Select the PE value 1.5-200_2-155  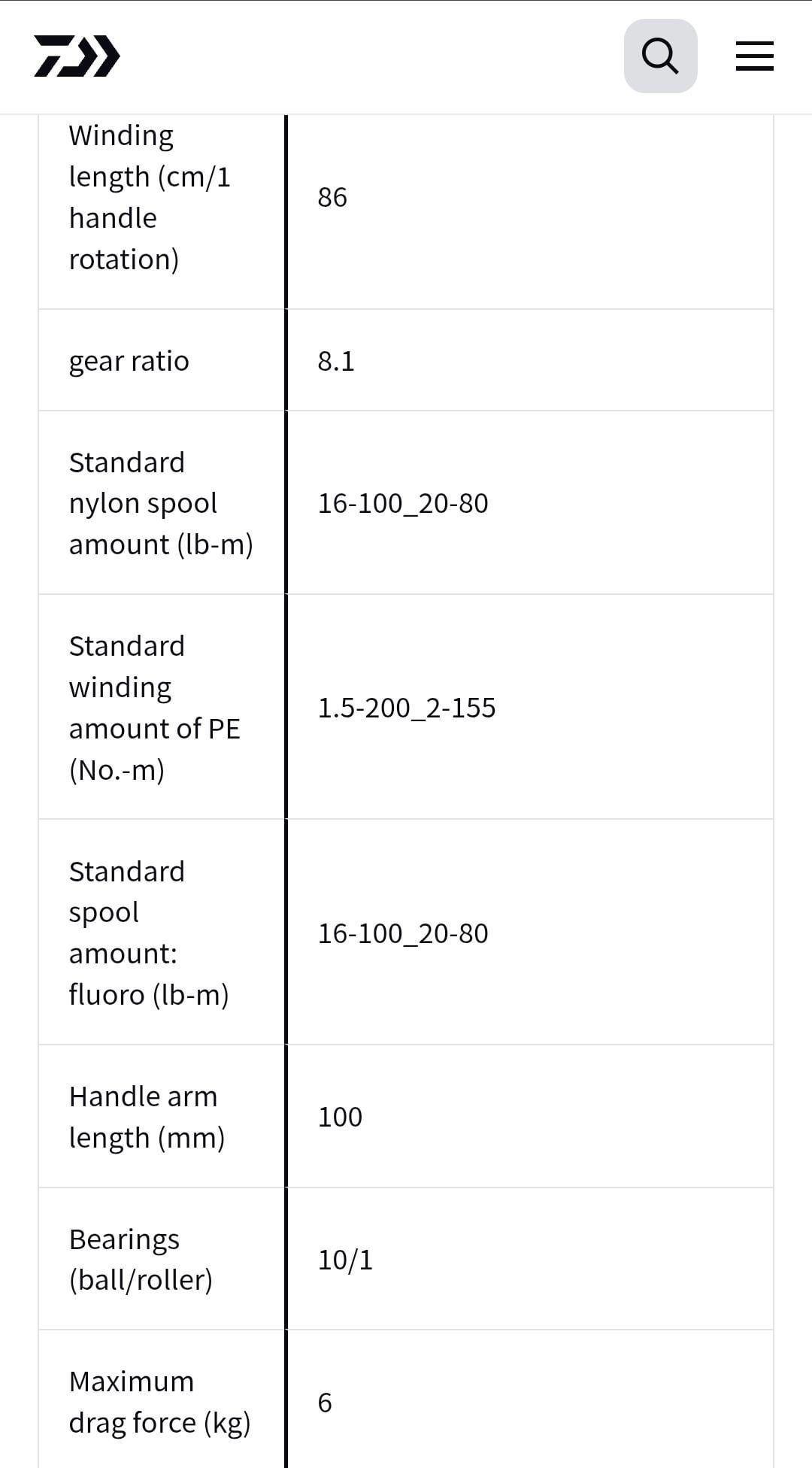coord(407,708)
